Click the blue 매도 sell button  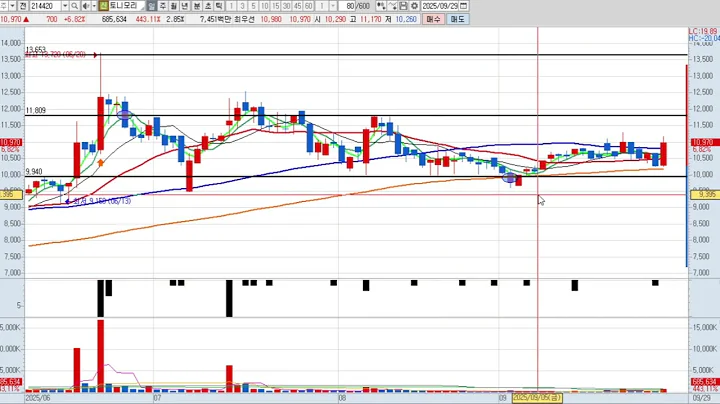[457, 19]
